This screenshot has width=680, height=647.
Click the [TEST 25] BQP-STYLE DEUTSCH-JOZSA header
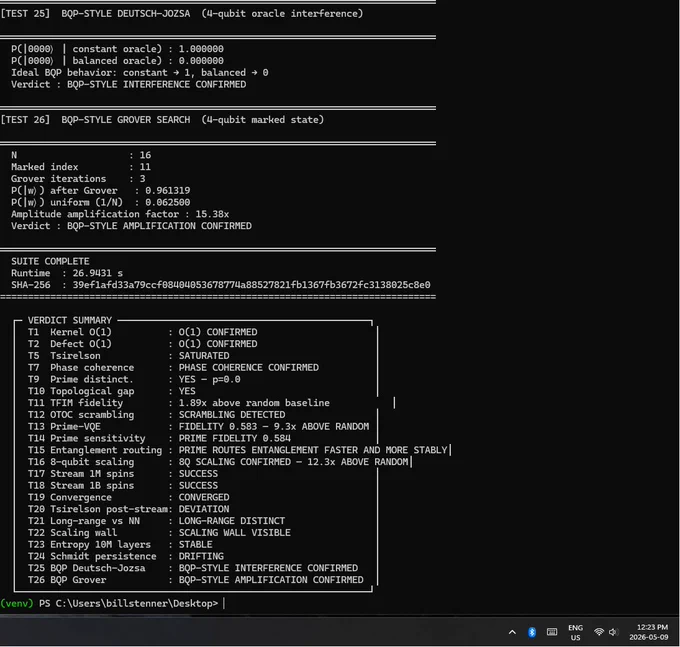click(182, 13)
